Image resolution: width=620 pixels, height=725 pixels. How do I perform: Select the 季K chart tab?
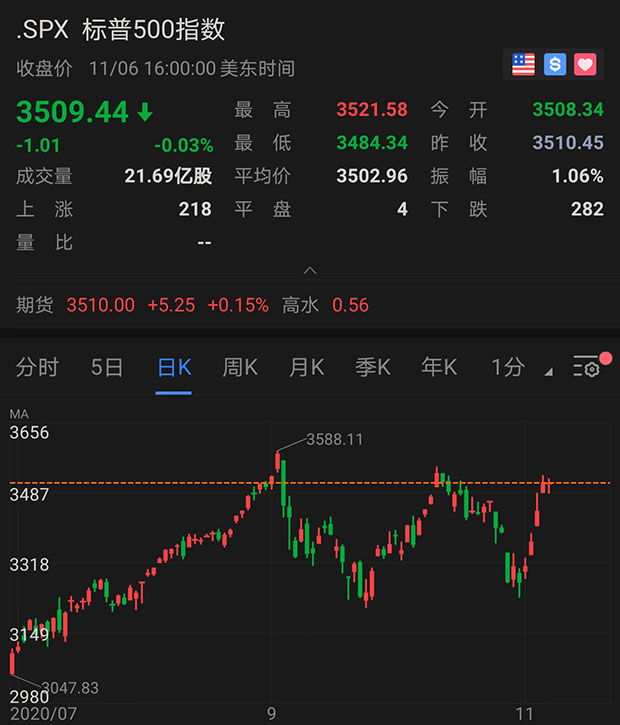(373, 368)
